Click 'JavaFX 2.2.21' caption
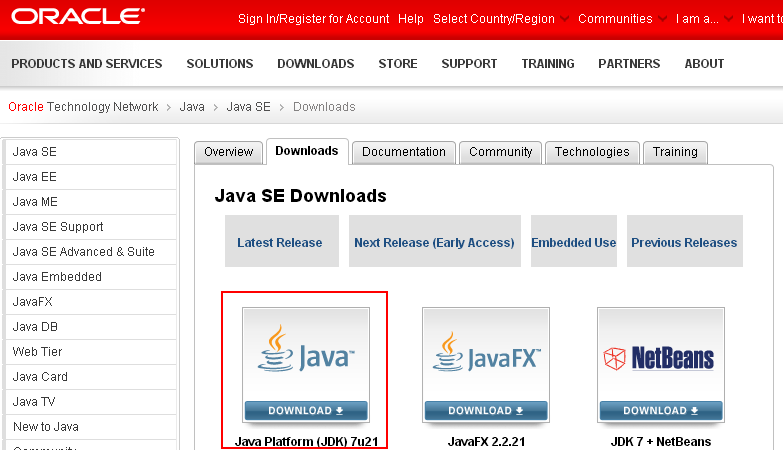The height and width of the screenshot is (450, 783). tap(486, 442)
